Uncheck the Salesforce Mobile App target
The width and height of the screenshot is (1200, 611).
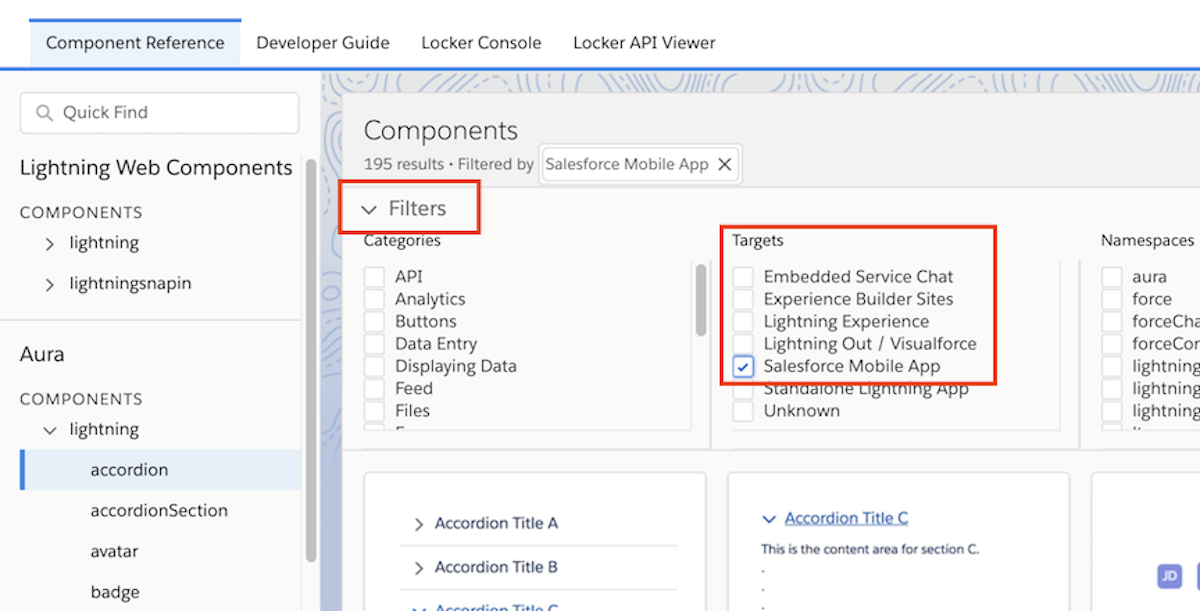pos(743,367)
